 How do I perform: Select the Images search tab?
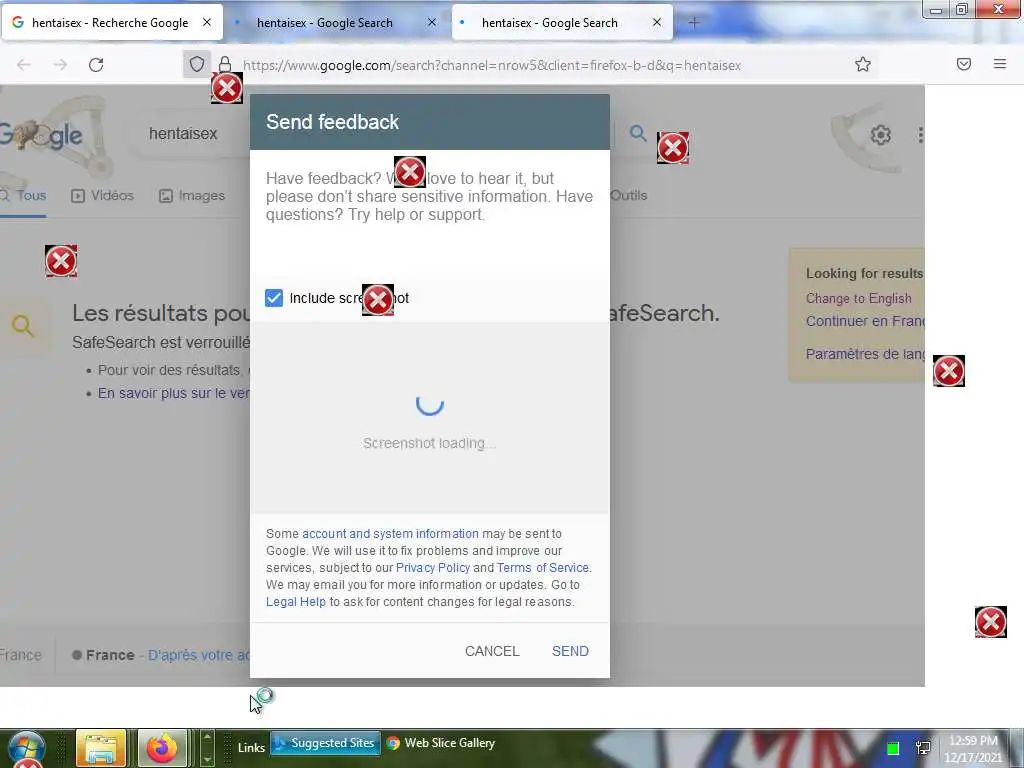point(192,195)
